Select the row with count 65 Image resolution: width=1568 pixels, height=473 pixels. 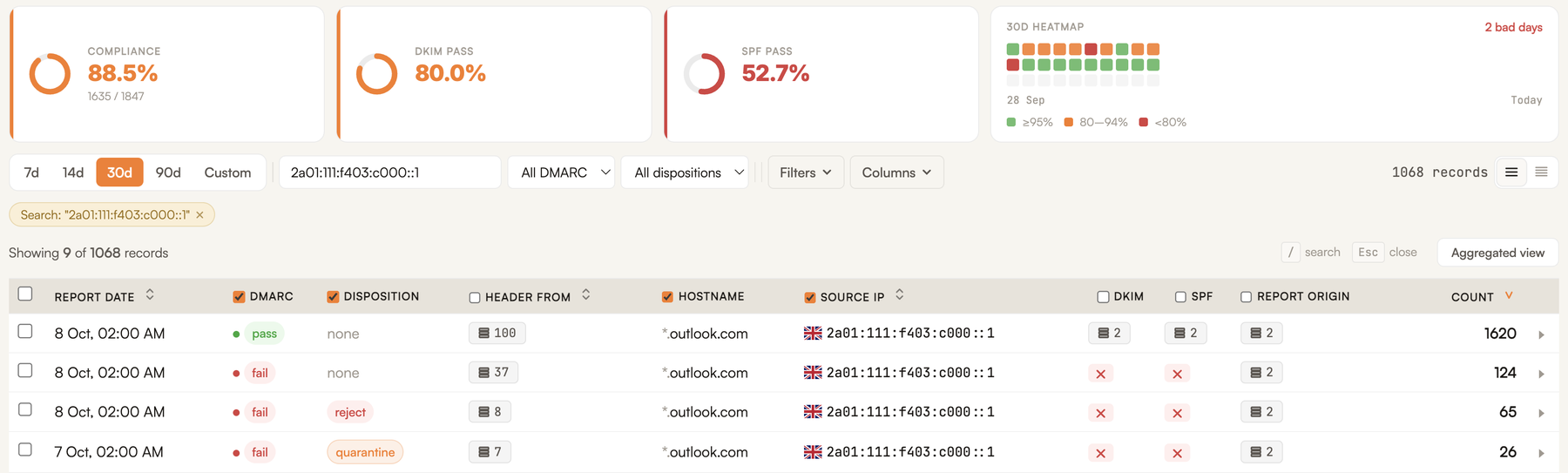(25, 409)
